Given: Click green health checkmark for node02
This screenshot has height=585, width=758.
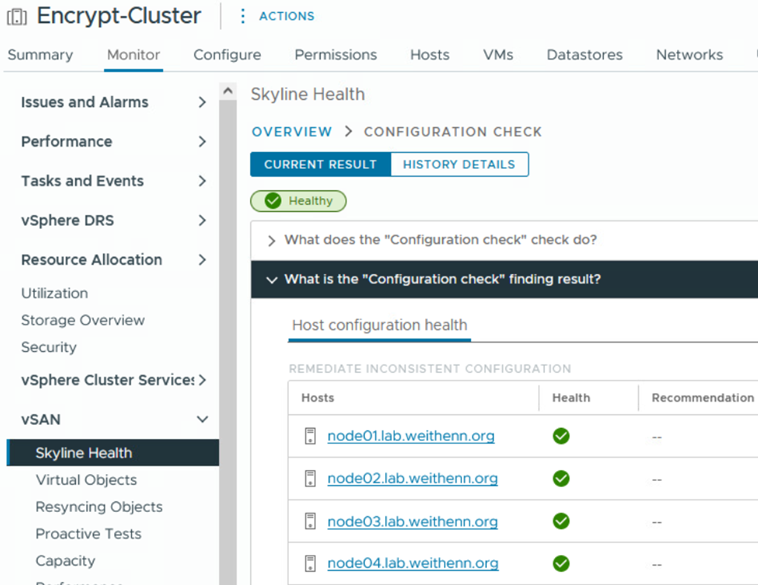Looking at the screenshot, I should point(561,479).
